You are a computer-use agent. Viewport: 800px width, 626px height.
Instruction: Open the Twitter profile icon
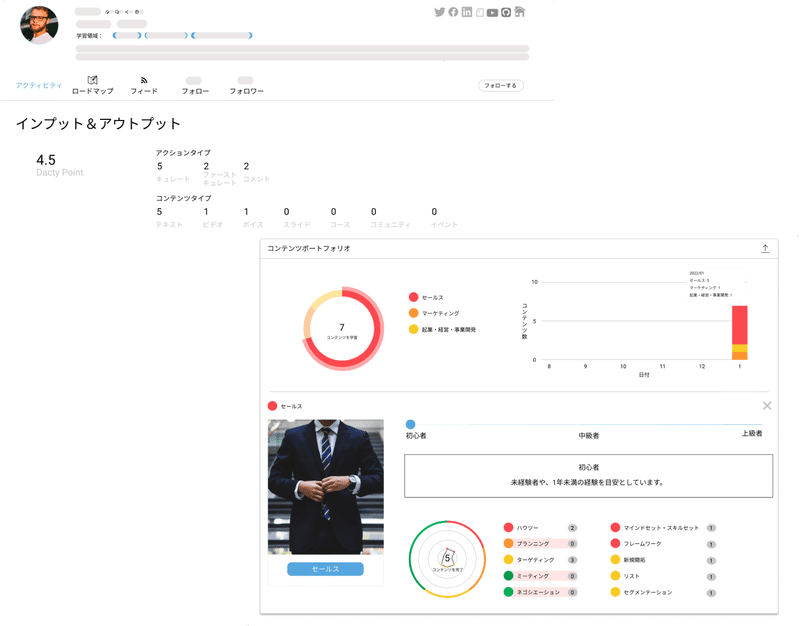440,13
